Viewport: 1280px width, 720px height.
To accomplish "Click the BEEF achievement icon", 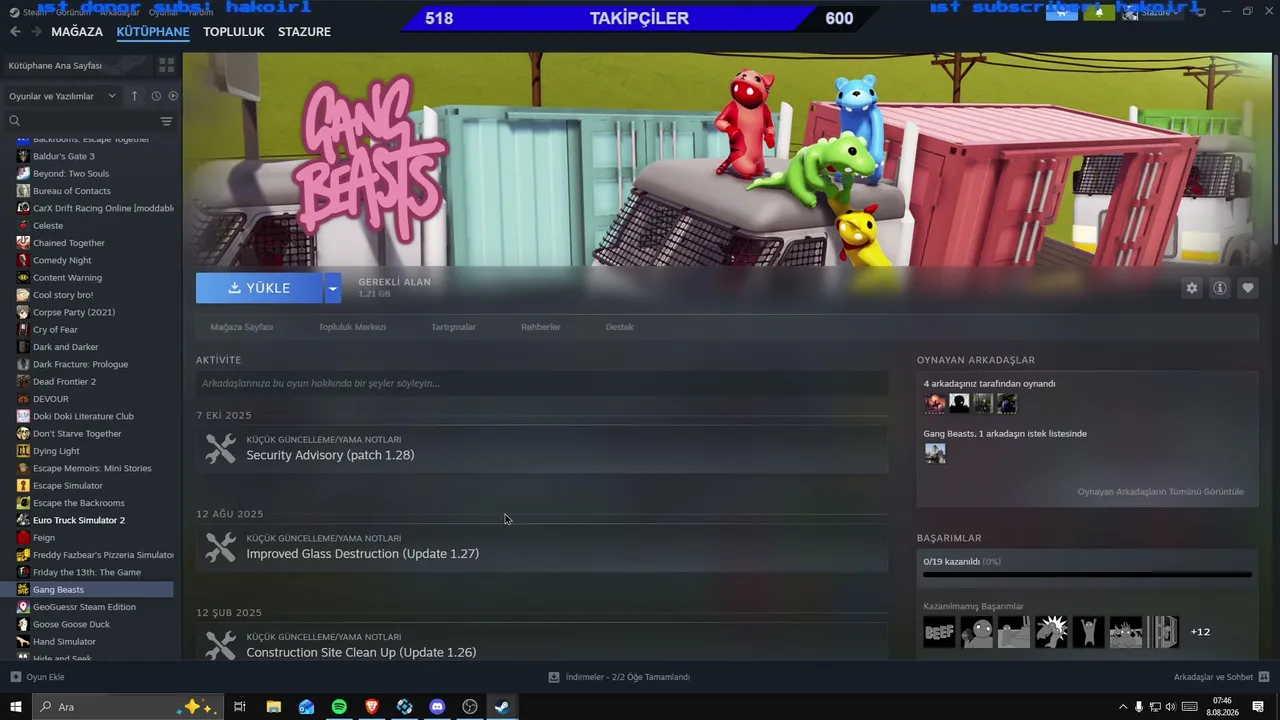I will pyautogui.click(x=939, y=632).
